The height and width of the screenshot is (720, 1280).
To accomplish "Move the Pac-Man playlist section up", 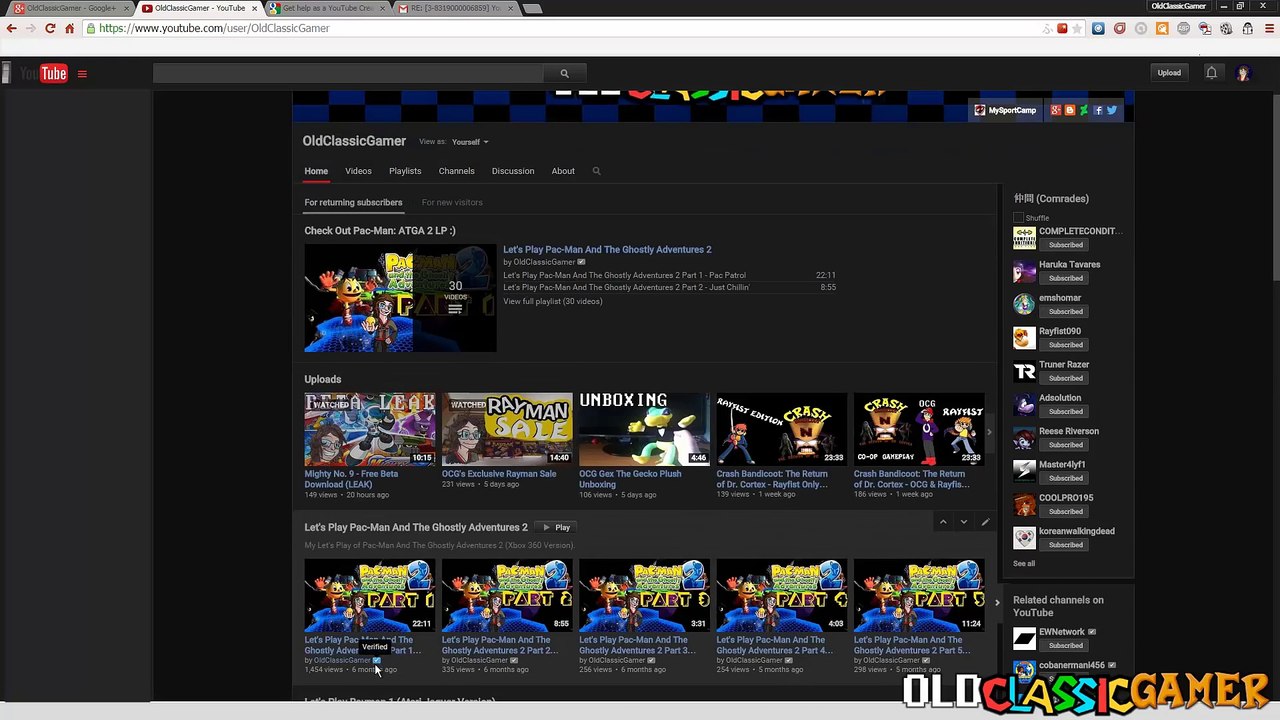I will tap(943, 522).
